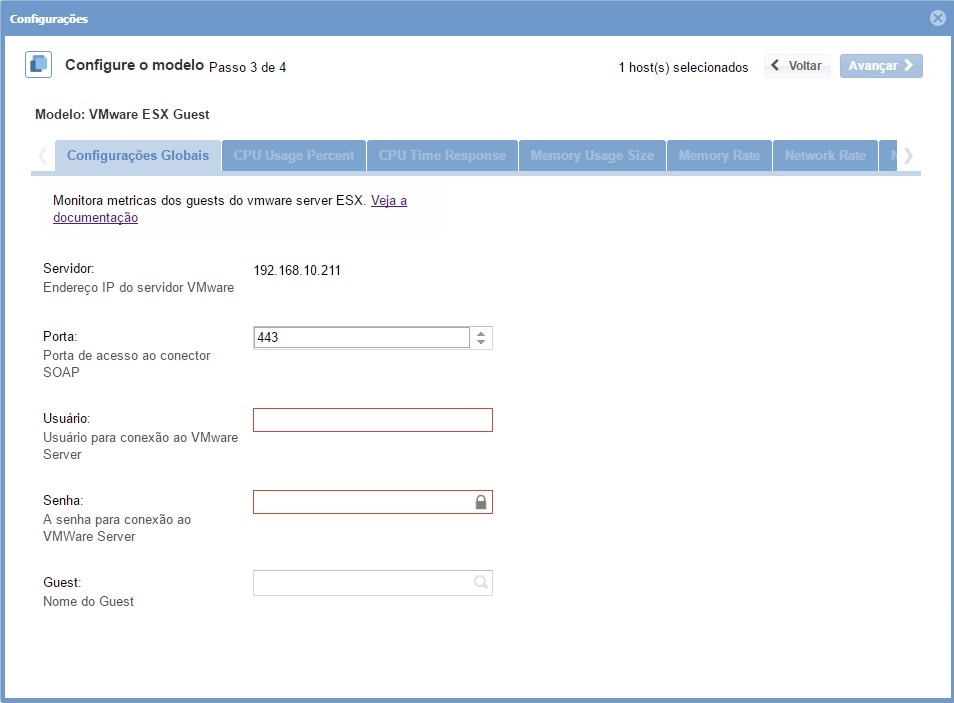Select the Configurações Globais tab
The height and width of the screenshot is (703, 954).
pyautogui.click(x=138, y=156)
